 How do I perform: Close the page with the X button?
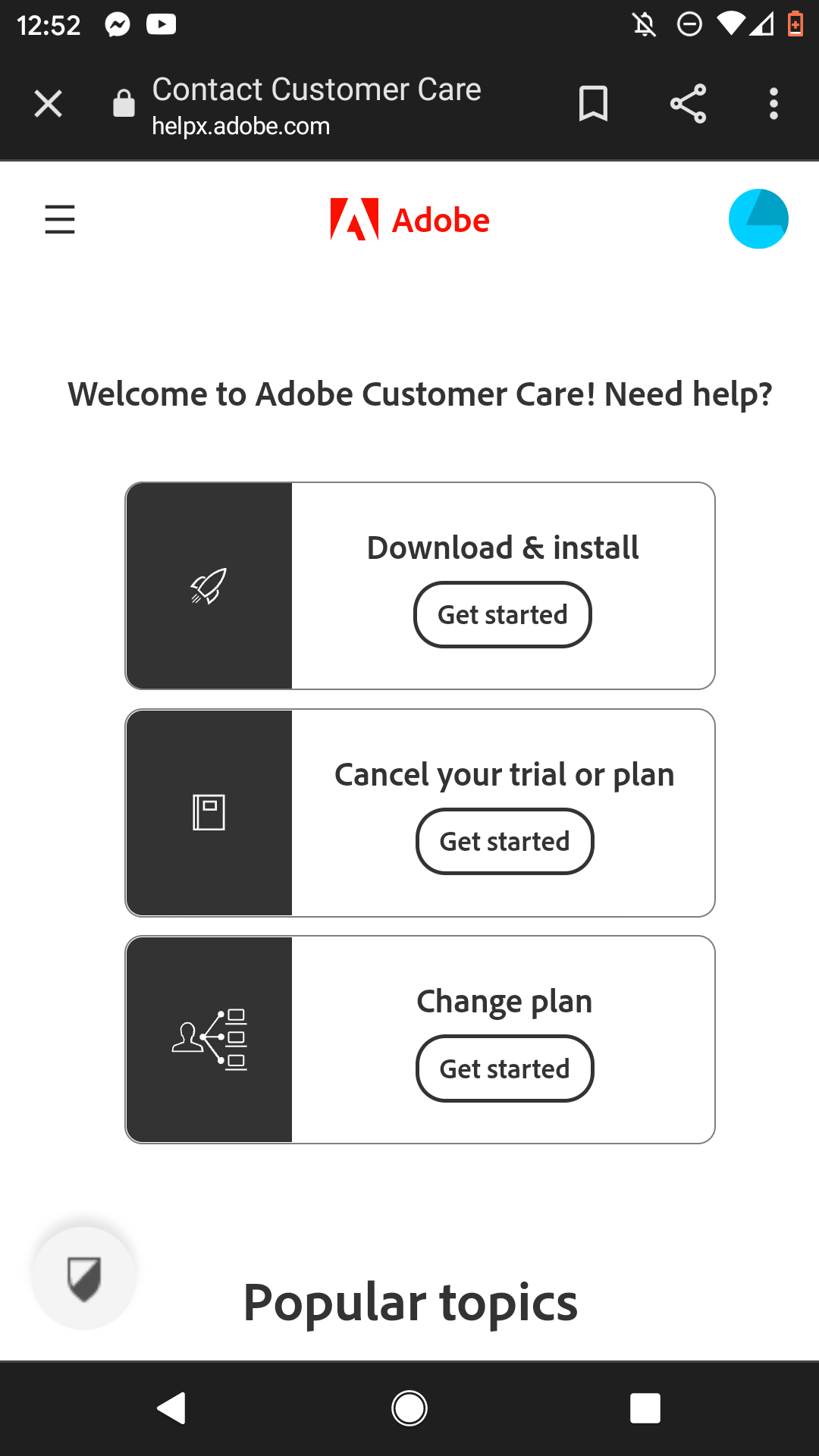pos(48,103)
